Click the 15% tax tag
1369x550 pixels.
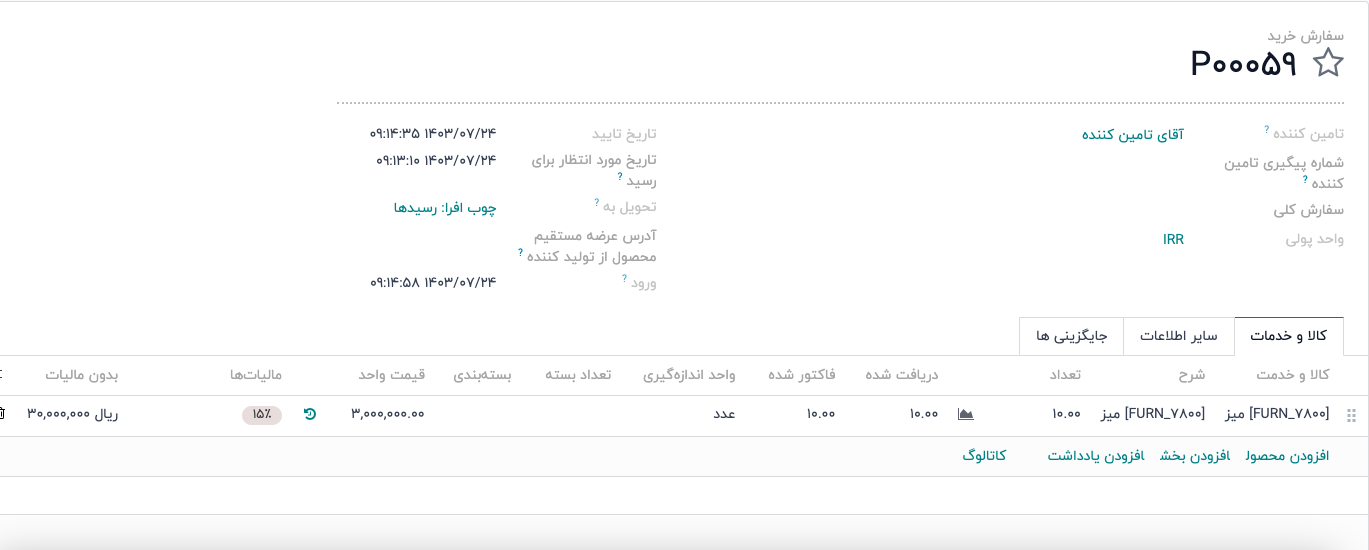262,415
